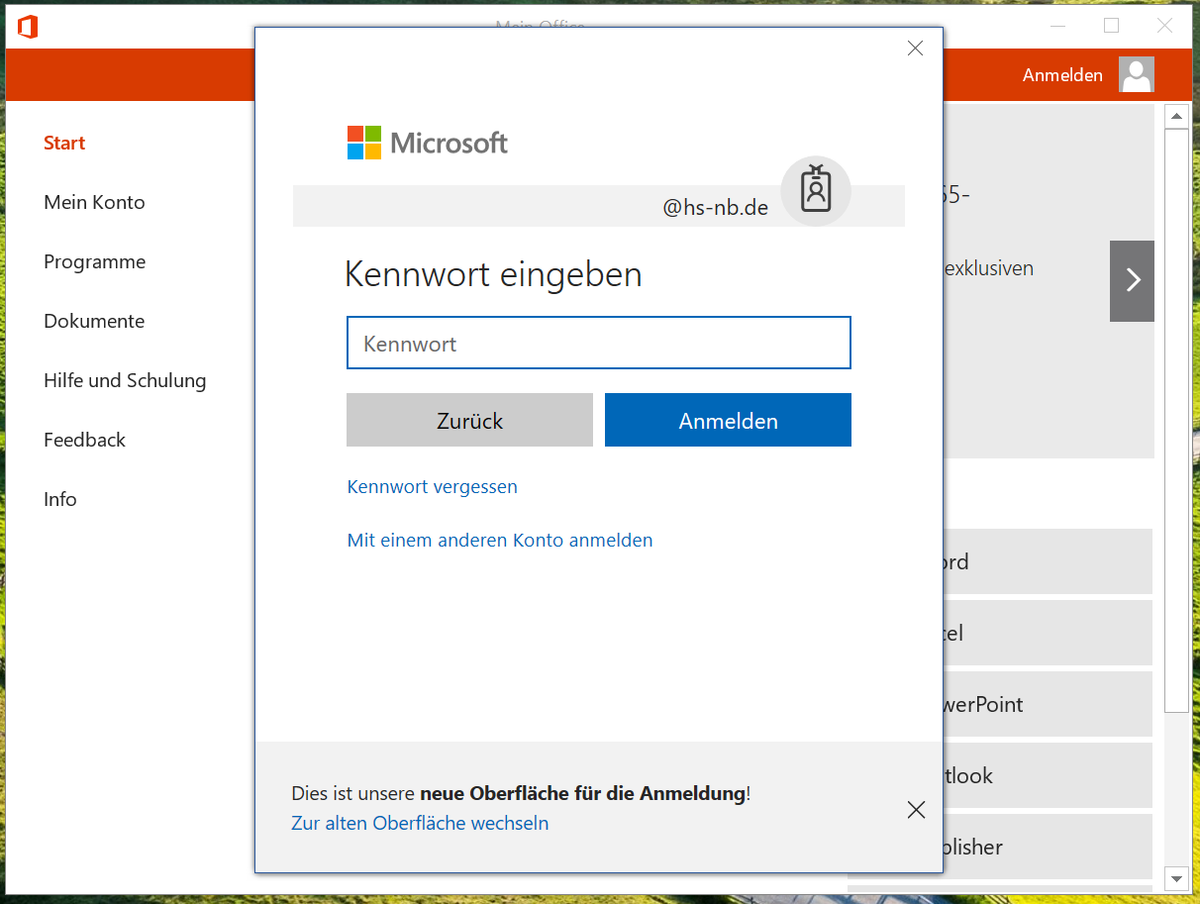Click the Zurück button

coord(470,420)
